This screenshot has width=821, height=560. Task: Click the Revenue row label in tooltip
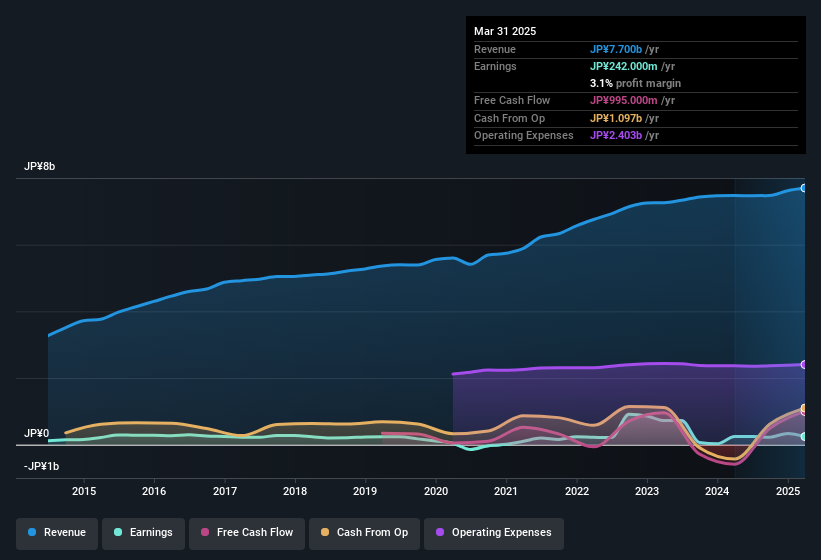click(x=495, y=49)
